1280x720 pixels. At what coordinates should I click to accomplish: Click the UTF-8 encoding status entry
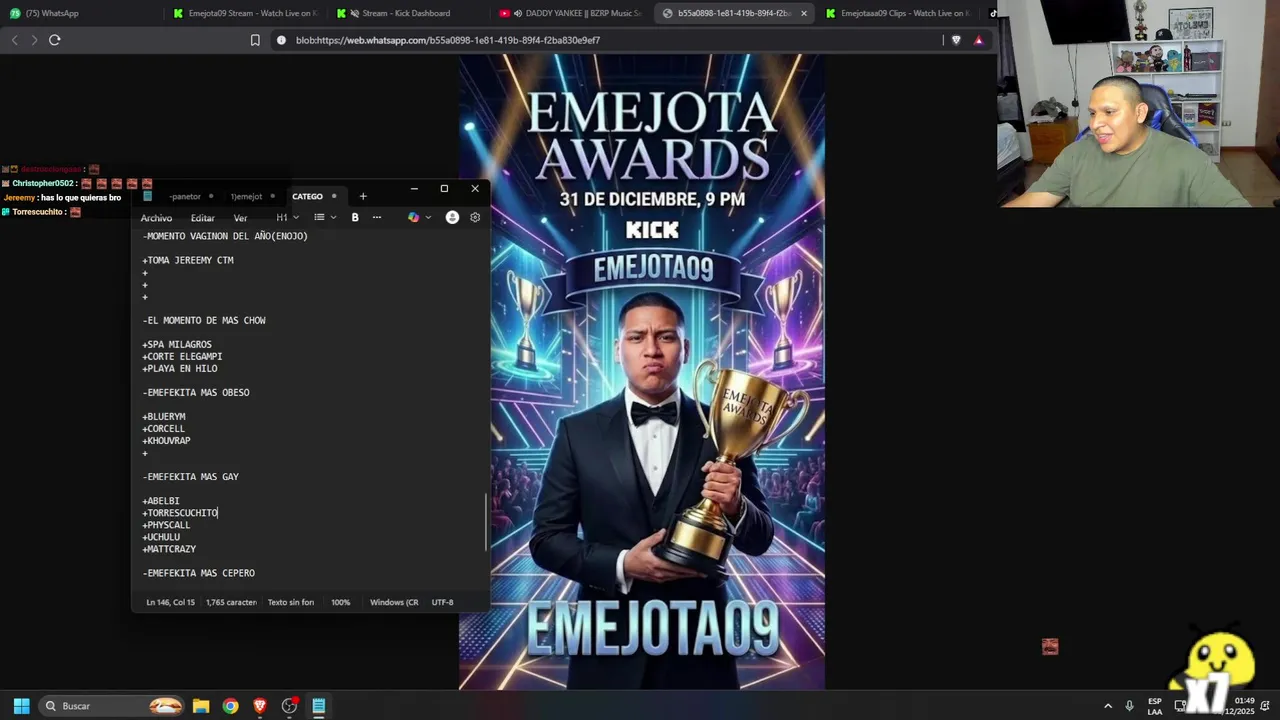[442, 602]
